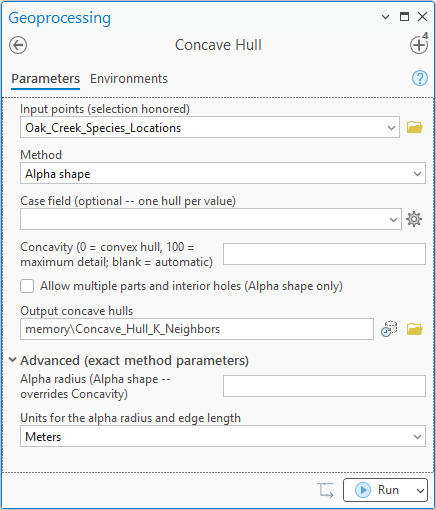Enable Allow multiple parts and interior holes
Viewport: 436px width, 510px height.
[27, 286]
